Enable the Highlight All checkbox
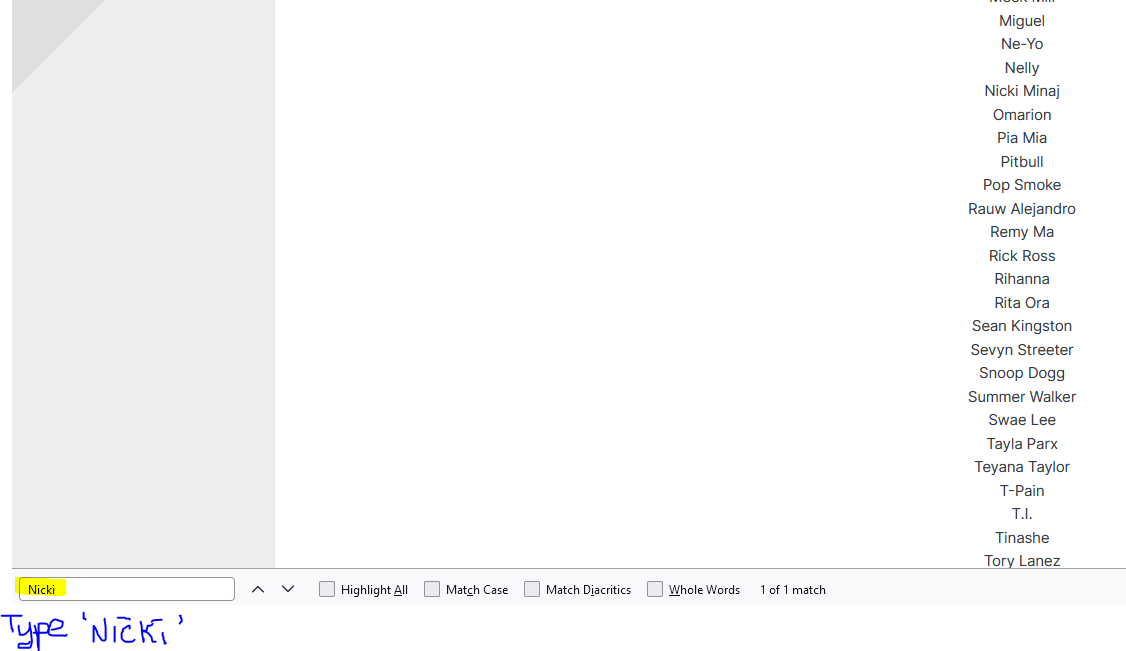The image size is (1126, 651). [327, 589]
